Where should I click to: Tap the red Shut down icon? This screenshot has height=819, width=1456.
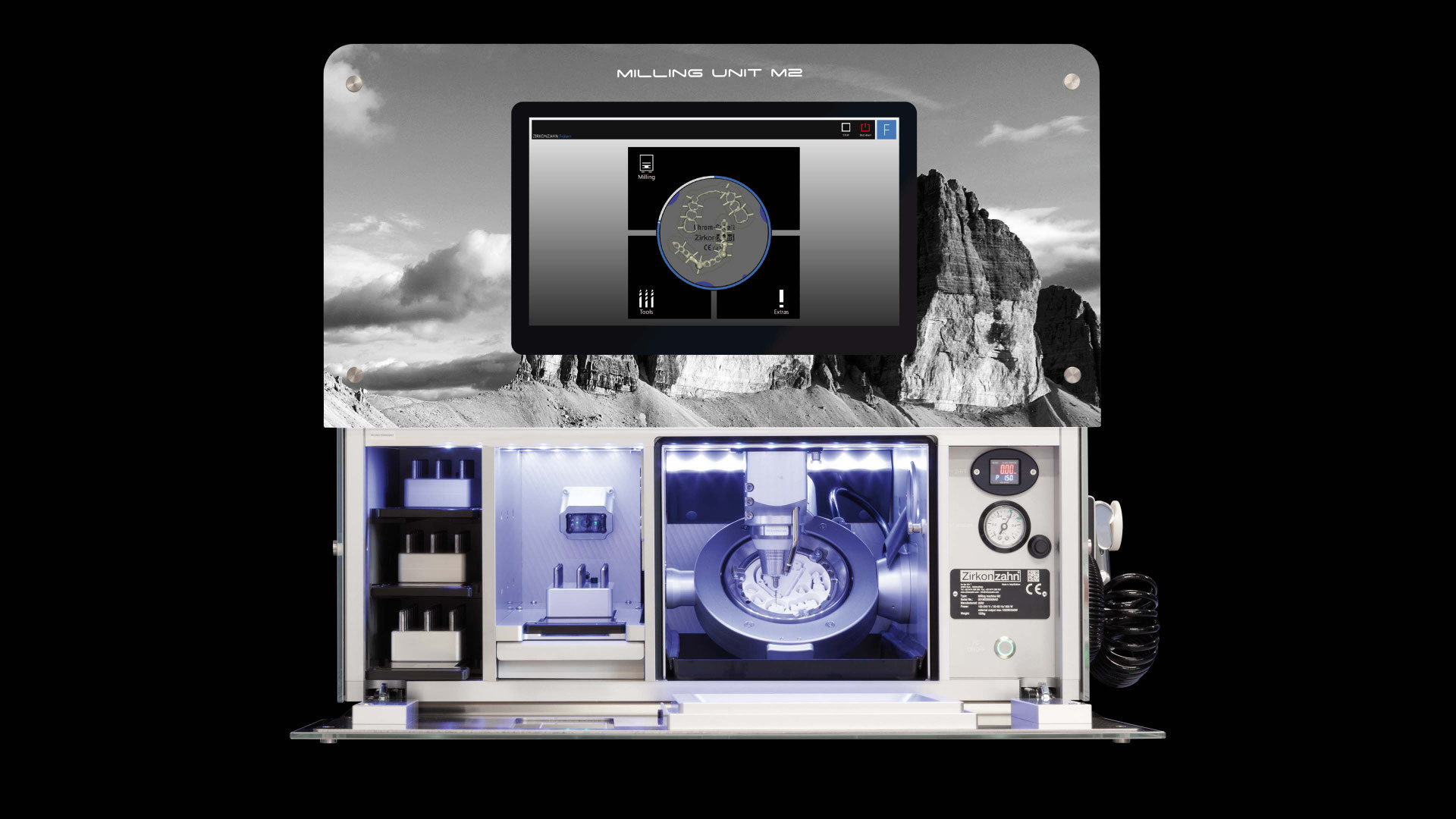click(865, 130)
